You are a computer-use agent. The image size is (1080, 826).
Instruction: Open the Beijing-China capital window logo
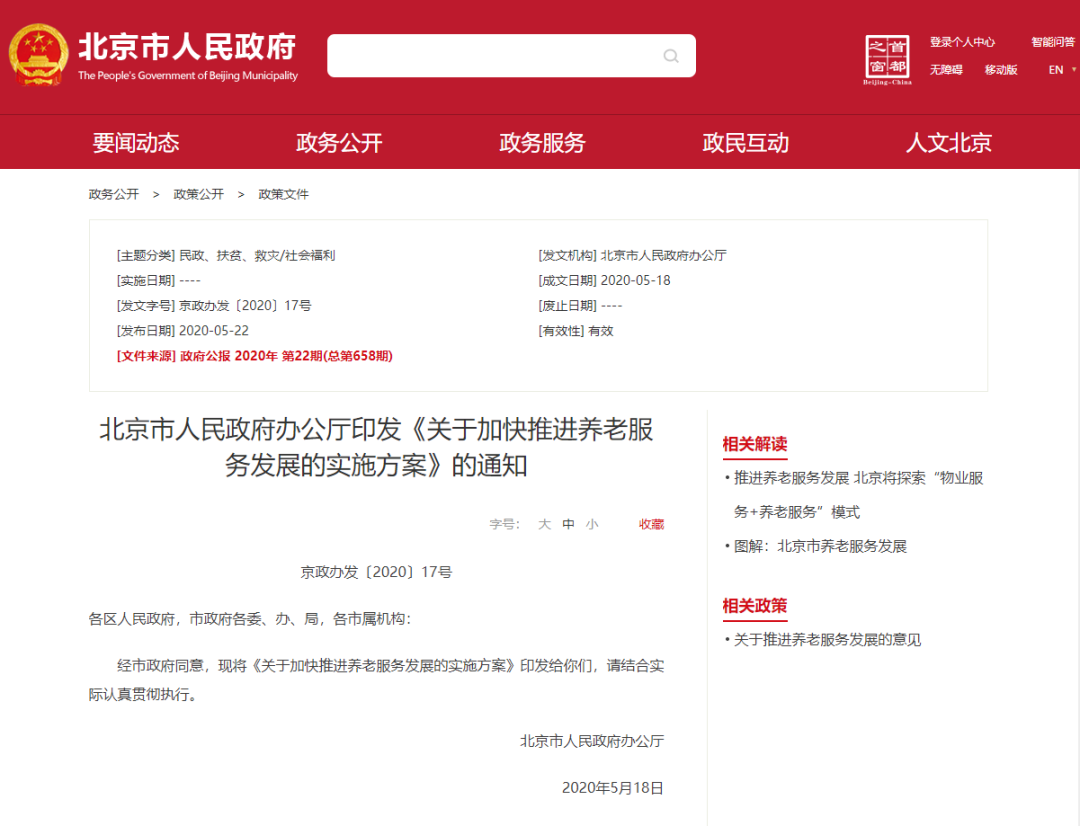(887, 59)
